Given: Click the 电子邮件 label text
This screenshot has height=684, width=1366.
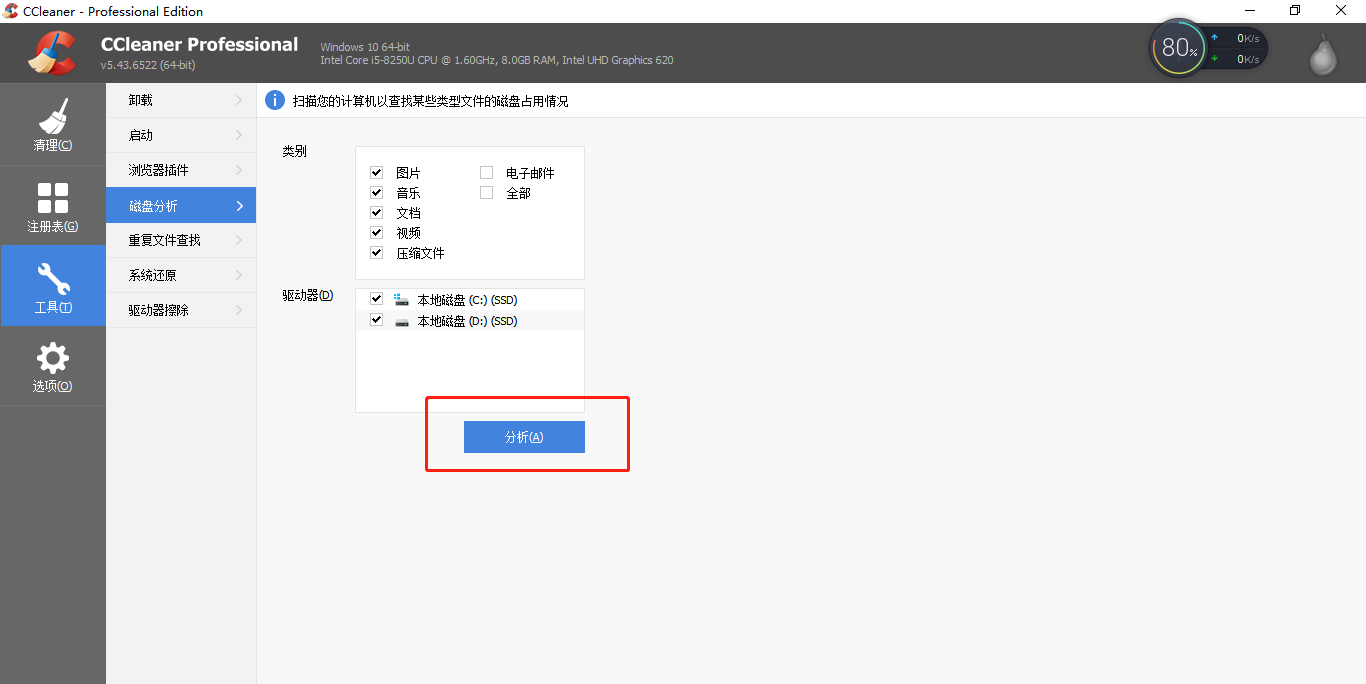Looking at the screenshot, I should [530, 173].
